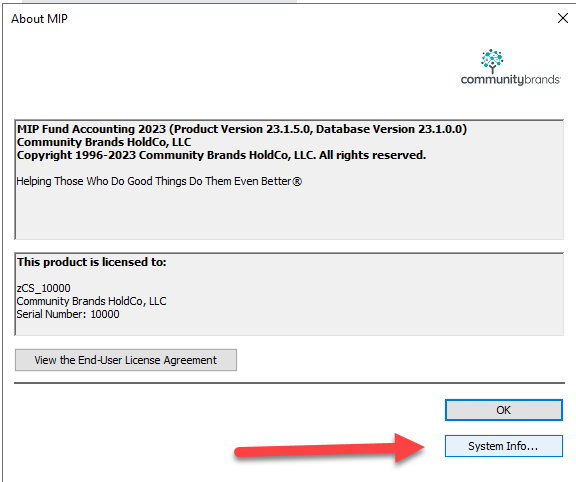The height and width of the screenshot is (482, 576).
Task: View the End-User License Agreement
Action: pos(126,360)
